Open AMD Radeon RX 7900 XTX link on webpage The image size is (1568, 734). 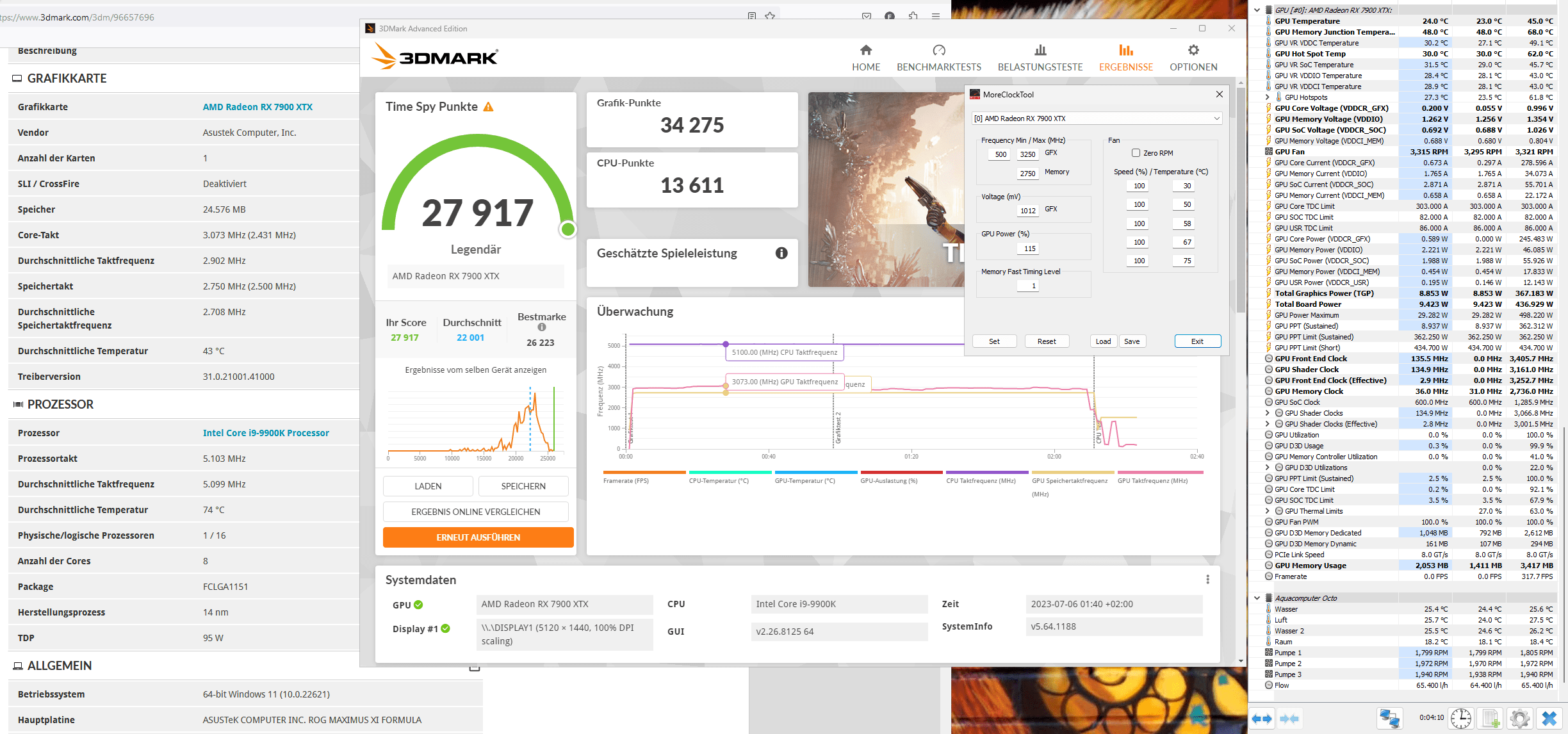click(257, 107)
